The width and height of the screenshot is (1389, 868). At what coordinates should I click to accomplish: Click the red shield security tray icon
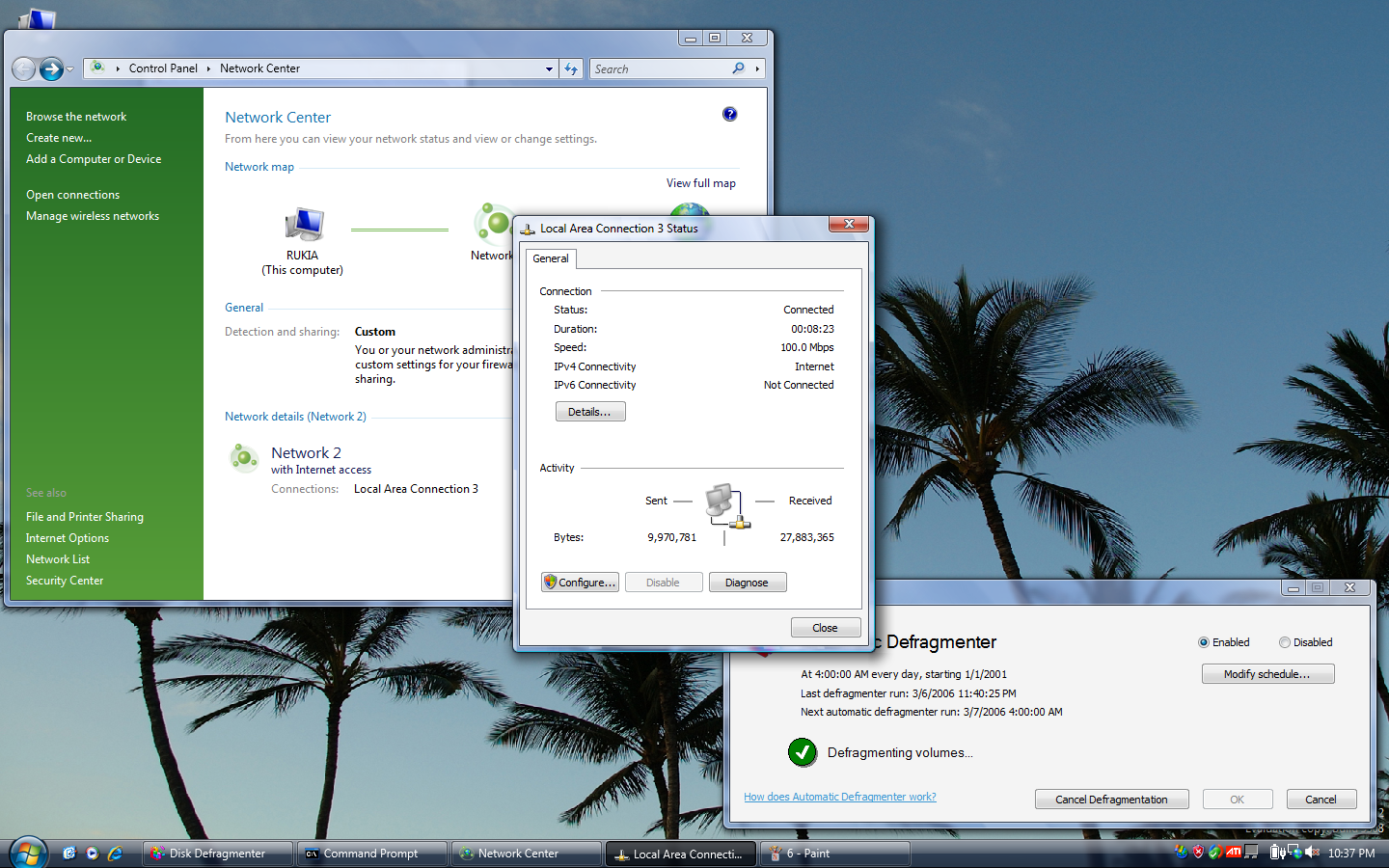coord(1199,852)
